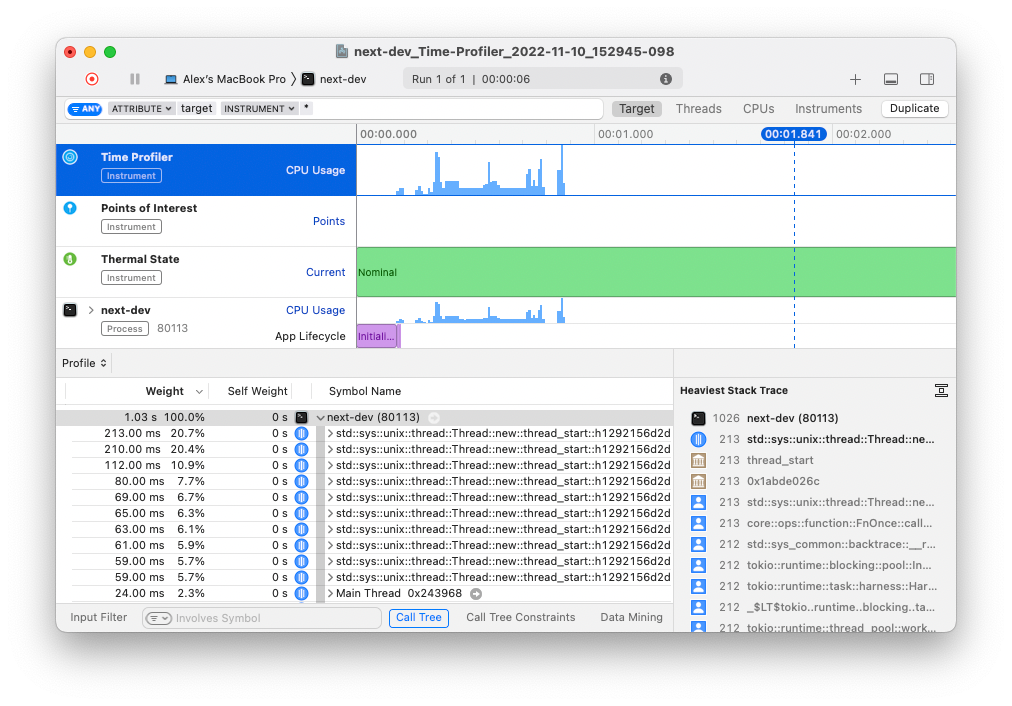This screenshot has width=1012, height=706.
Task: Open the Profile detail dropdown
Action: (85, 363)
